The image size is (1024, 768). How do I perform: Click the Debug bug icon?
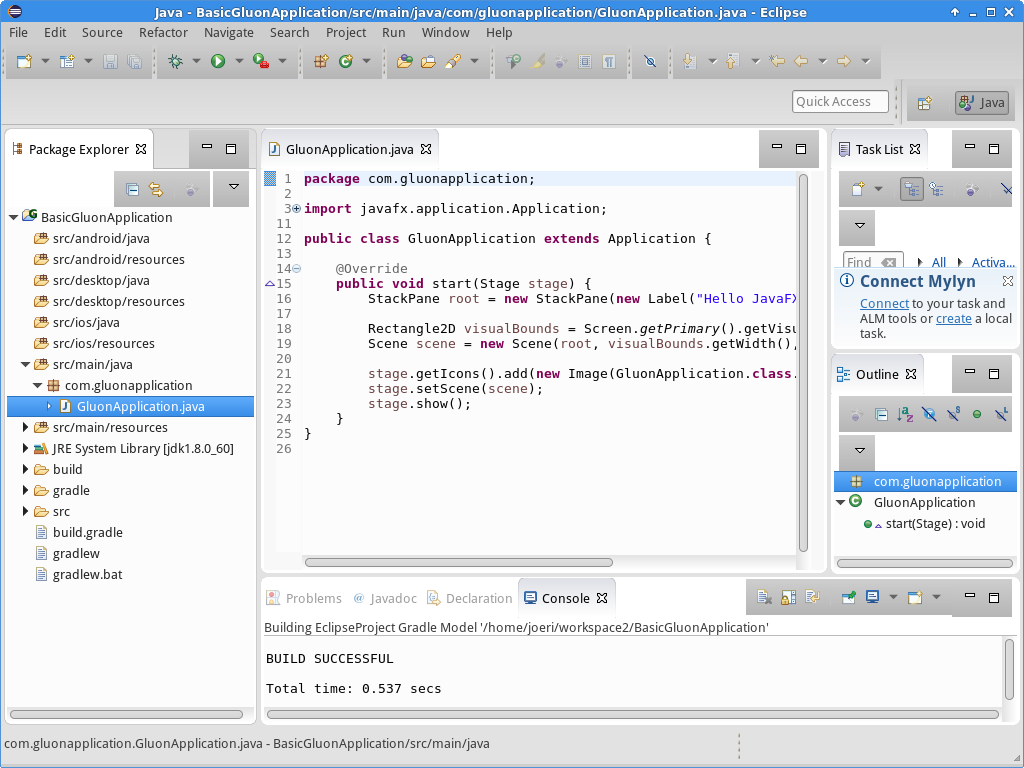point(175,61)
